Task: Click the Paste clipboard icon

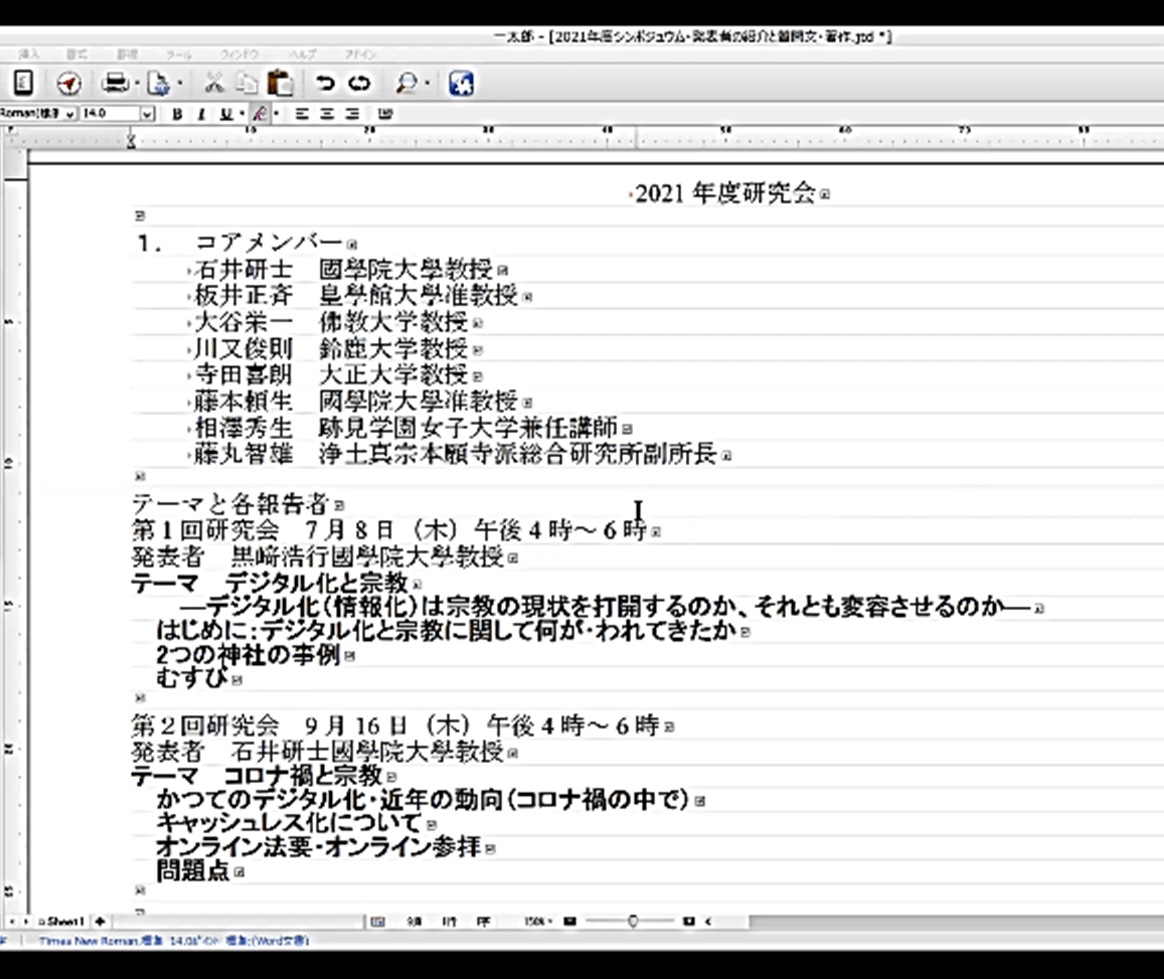Action: coord(281,84)
